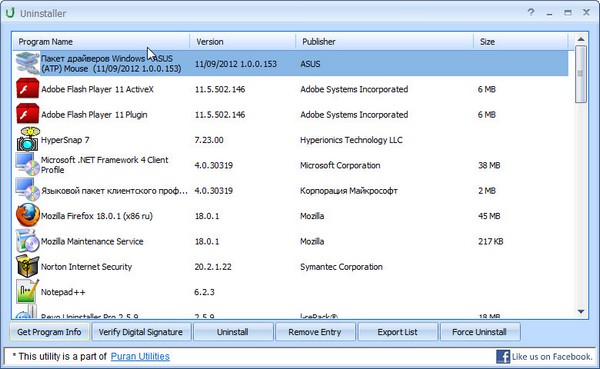Click the Uninstaller app logo in title bar
Screen dimensions: 600x369
[10, 13]
